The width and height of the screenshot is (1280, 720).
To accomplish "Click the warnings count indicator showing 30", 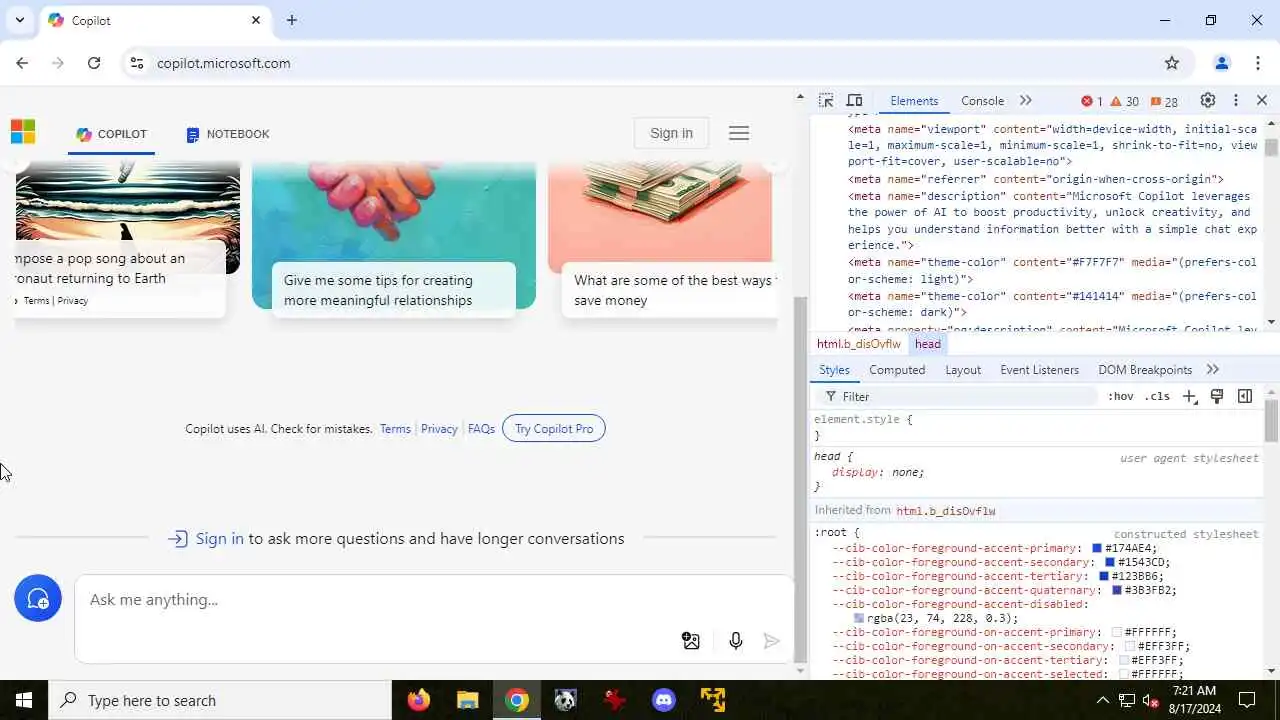I will click(1125, 101).
